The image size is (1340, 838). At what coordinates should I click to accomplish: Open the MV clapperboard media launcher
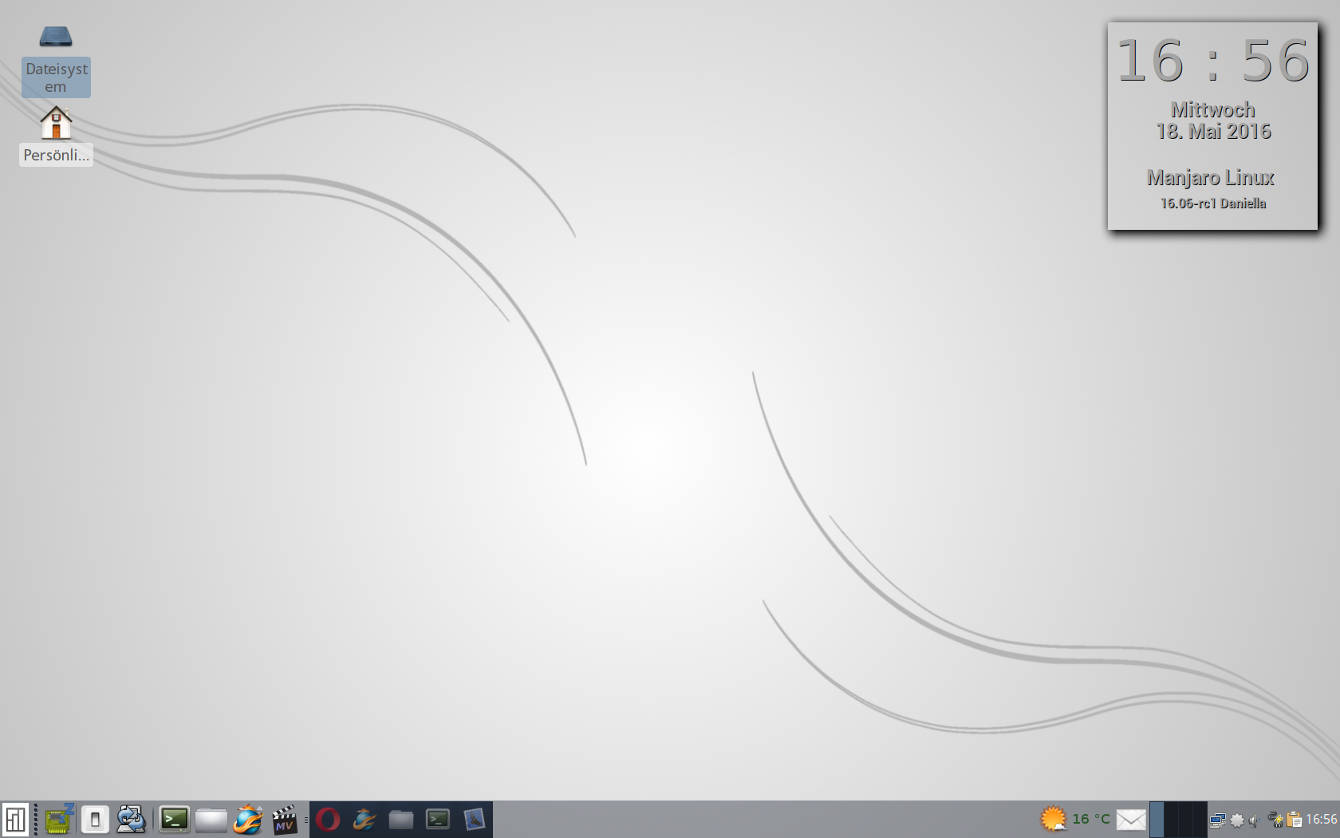point(285,820)
